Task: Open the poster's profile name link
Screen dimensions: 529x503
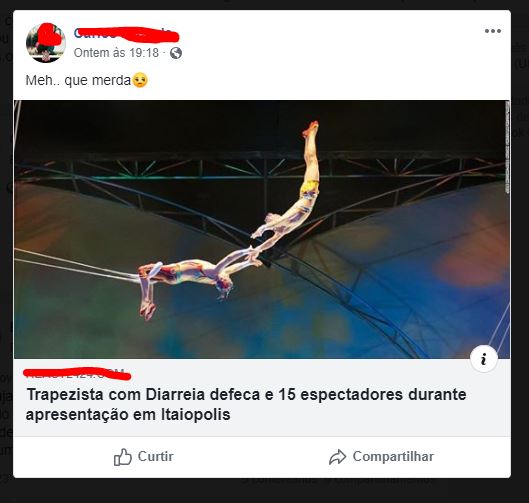Action: (126, 33)
